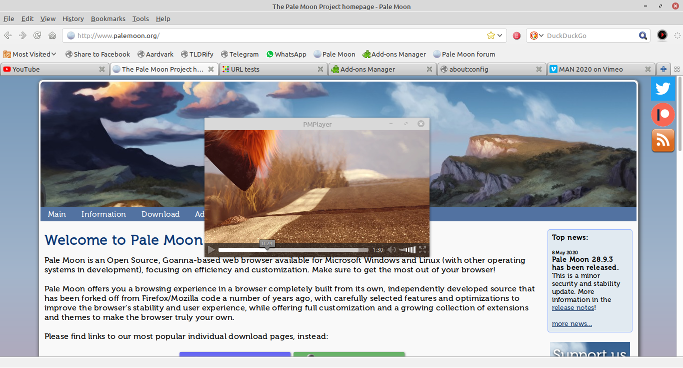Open the Patreon icon link

(x=663, y=115)
